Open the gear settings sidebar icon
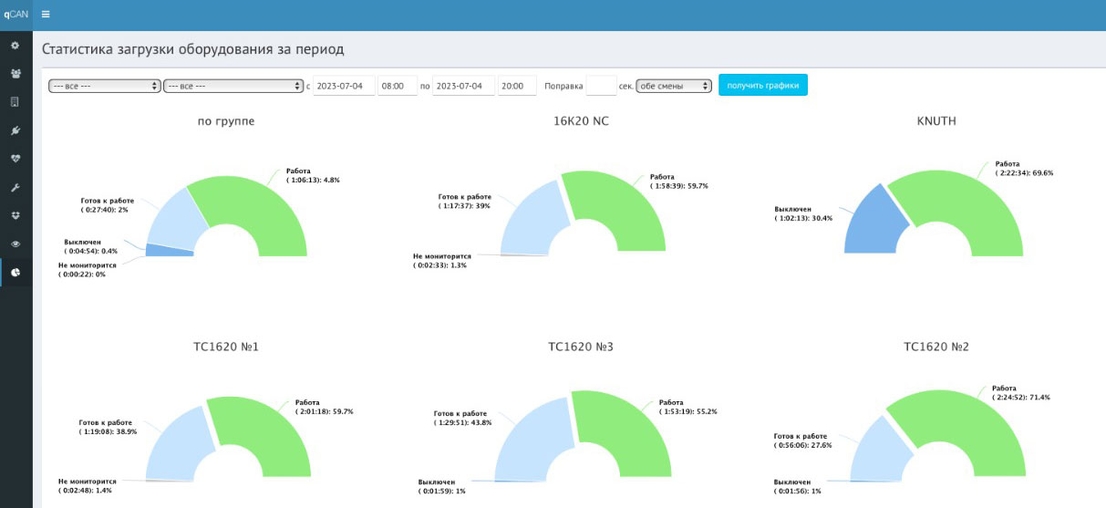The image size is (1106, 508). tap(16, 45)
